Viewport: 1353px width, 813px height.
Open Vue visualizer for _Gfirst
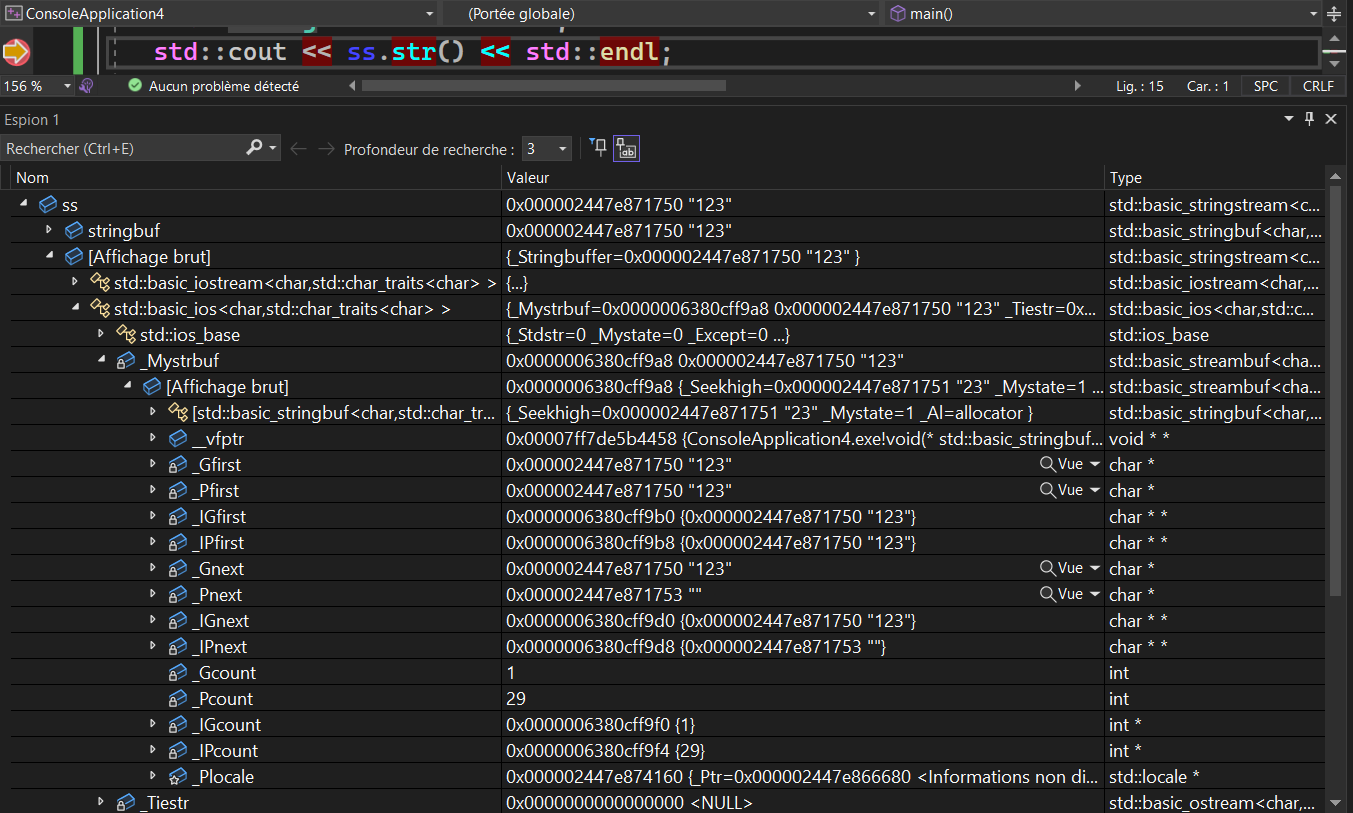pos(1062,464)
